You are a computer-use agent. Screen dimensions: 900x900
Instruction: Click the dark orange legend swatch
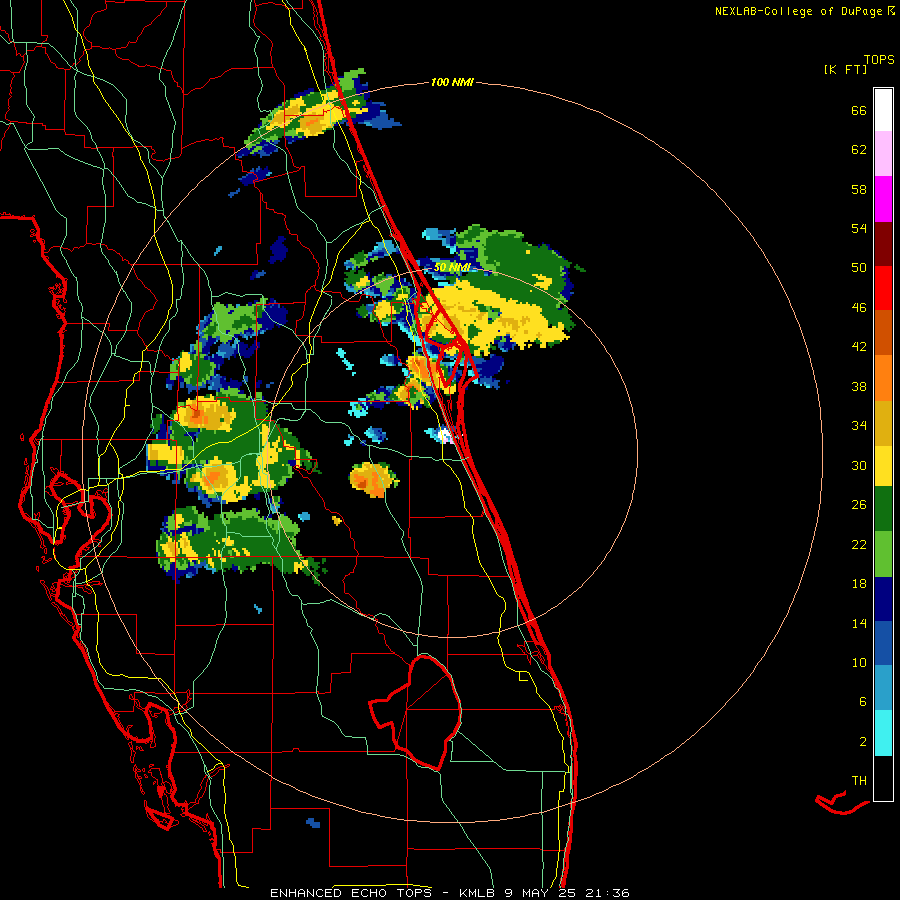(883, 333)
